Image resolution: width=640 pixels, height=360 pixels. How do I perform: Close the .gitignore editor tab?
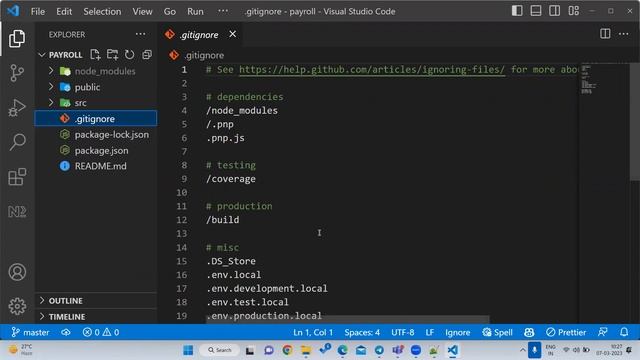pos(232,34)
